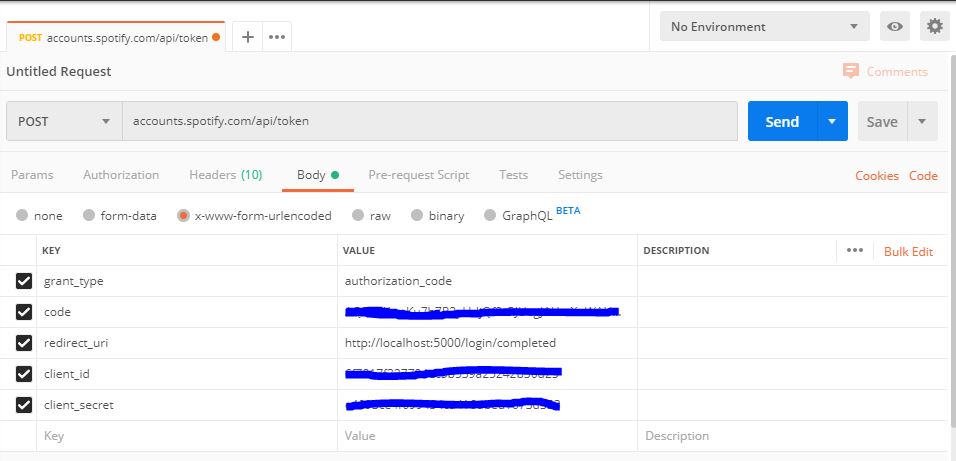Click the Untitled Request title
This screenshot has height=461, width=956.
[x=59, y=71]
